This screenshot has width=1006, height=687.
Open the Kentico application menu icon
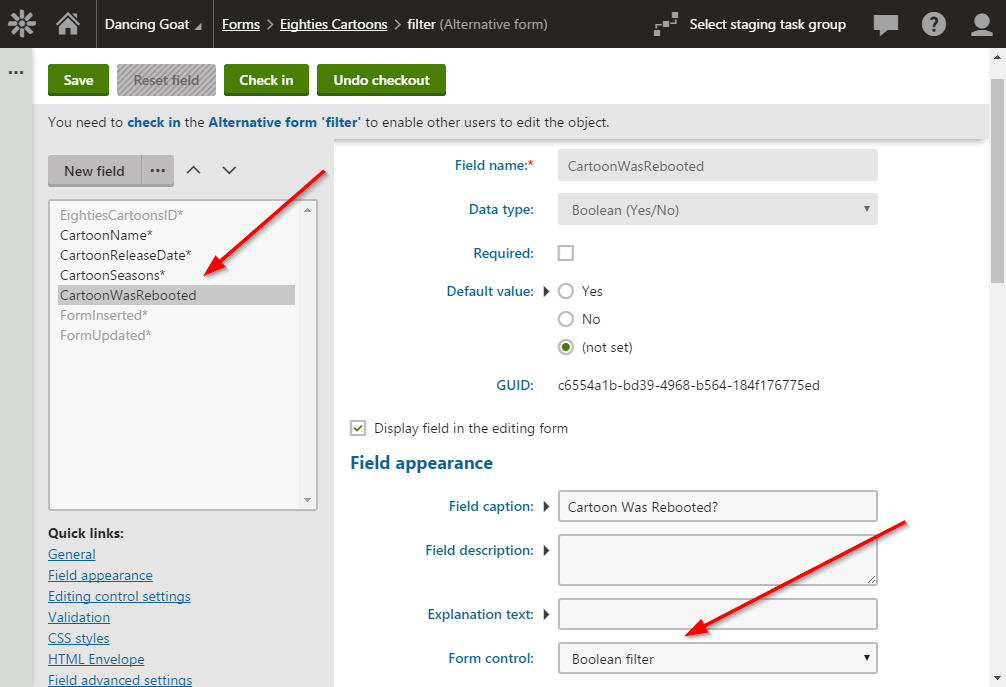point(21,22)
